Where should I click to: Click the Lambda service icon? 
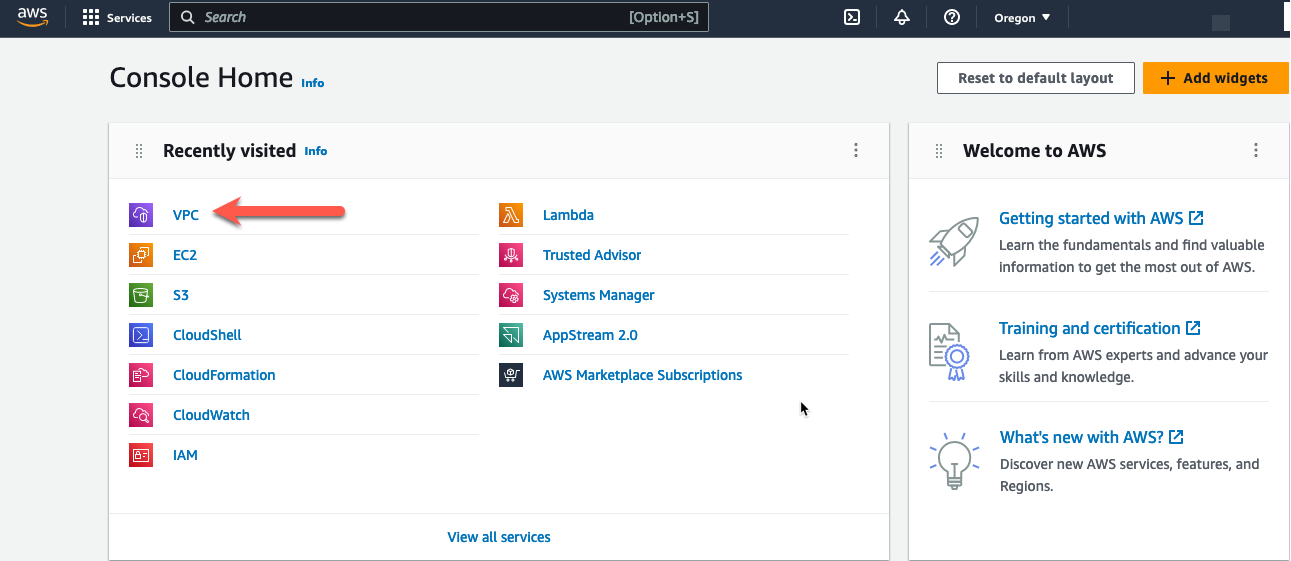click(511, 215)
